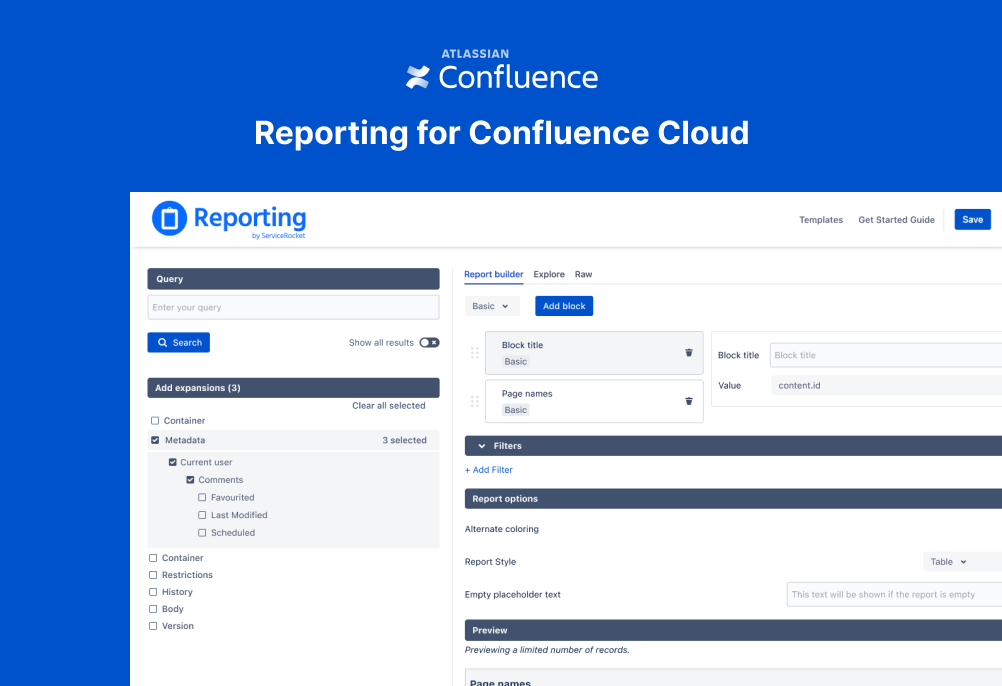The image size is (1002, 686).
Task: Collapse the Filters section chevron
Action: point(482,446)
